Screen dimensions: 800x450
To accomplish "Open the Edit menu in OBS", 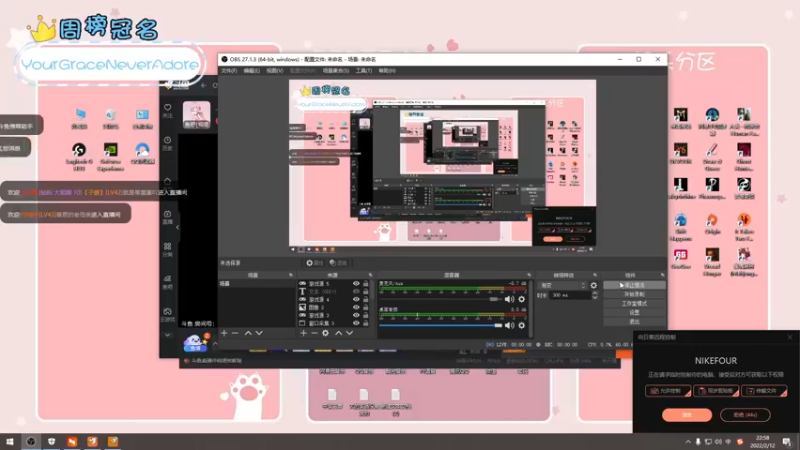I will 252,71.
